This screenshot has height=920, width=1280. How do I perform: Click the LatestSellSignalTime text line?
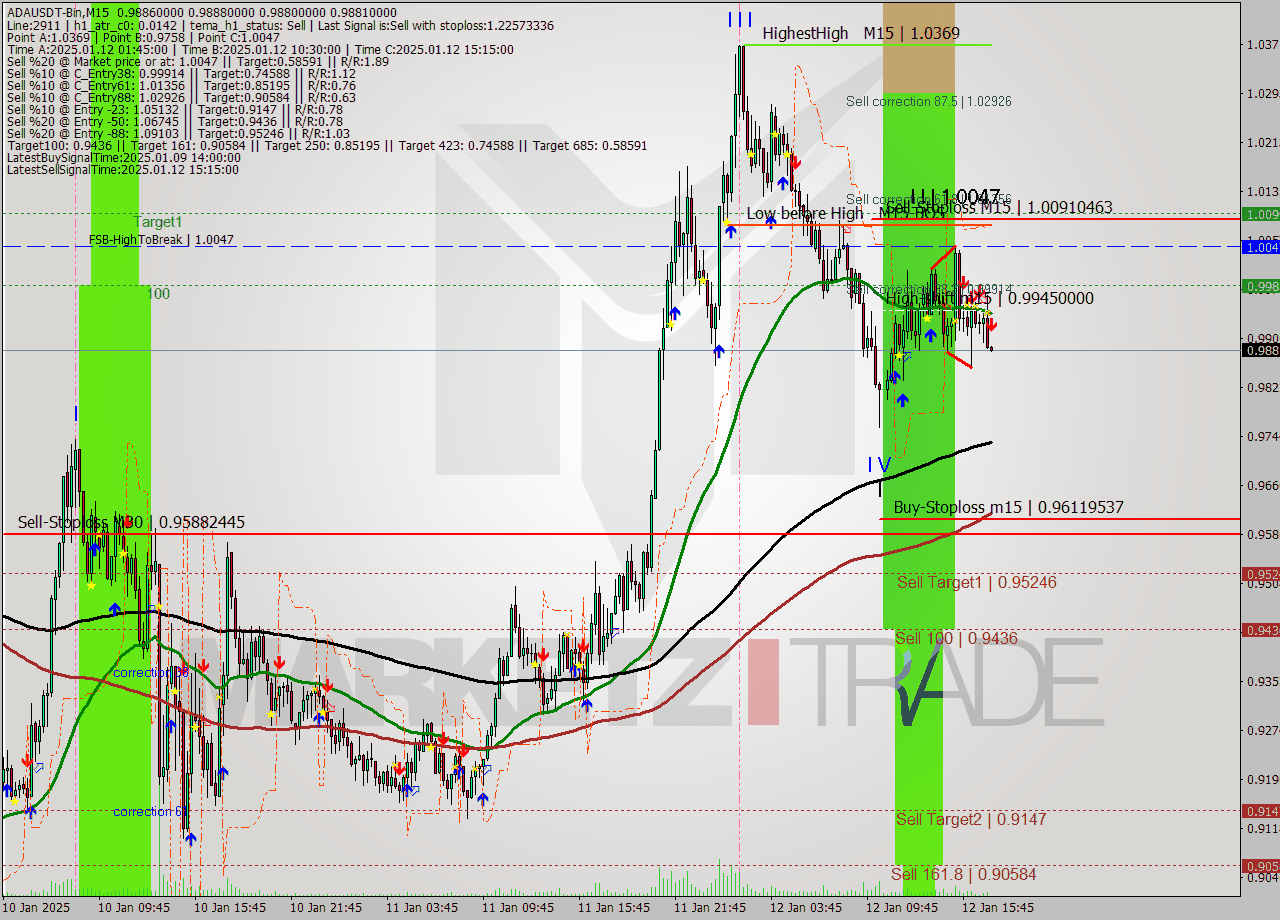(123, 169)
